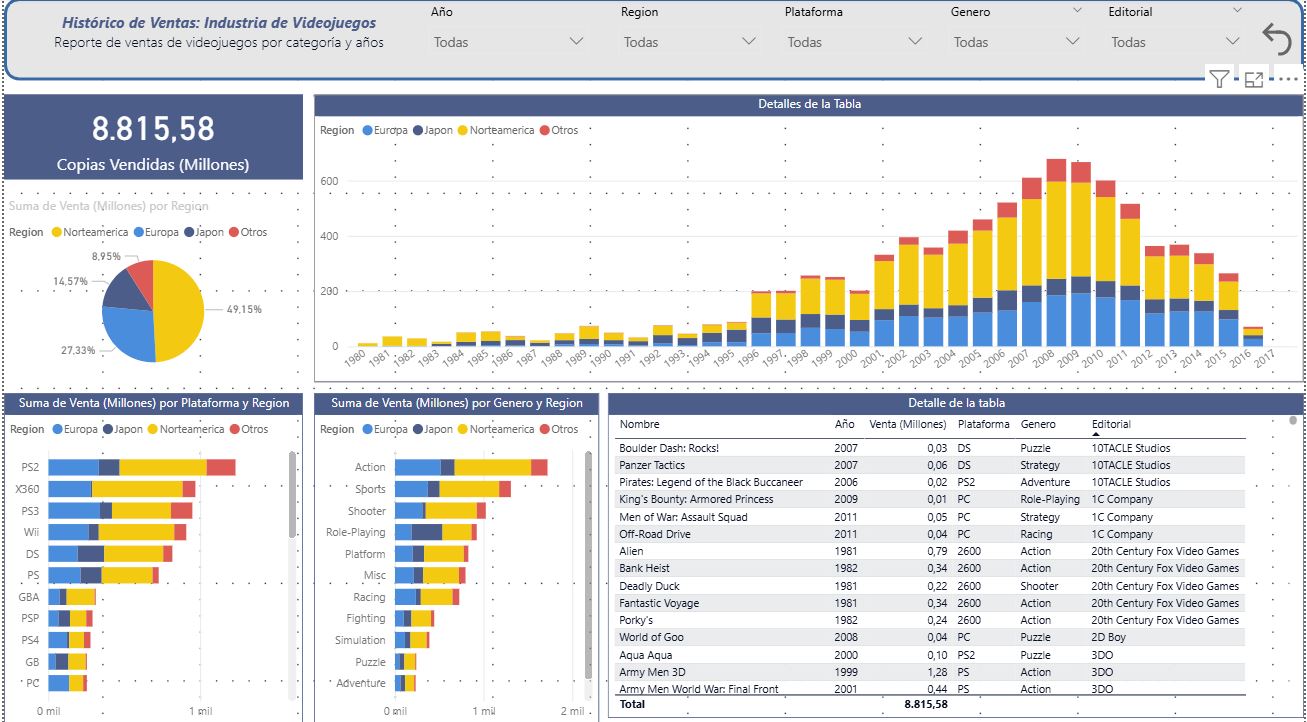Open more options ellipsis menu
This screenshot has height=722, width=1307.
[1288, 80]
